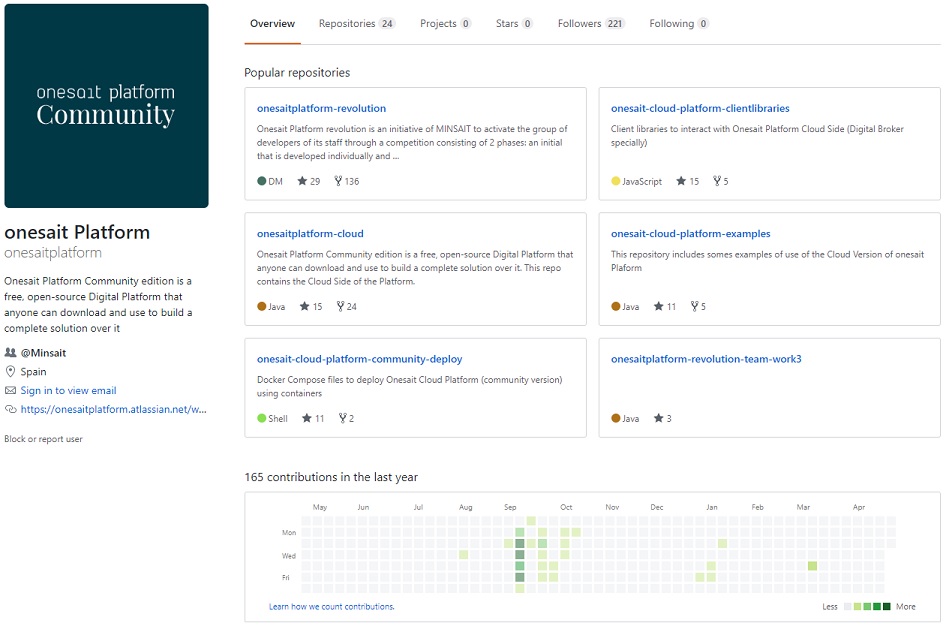Click the DM language color dot
Image resolution: width=946 pixels, height=626 pixels.
(x=262, y=181)
